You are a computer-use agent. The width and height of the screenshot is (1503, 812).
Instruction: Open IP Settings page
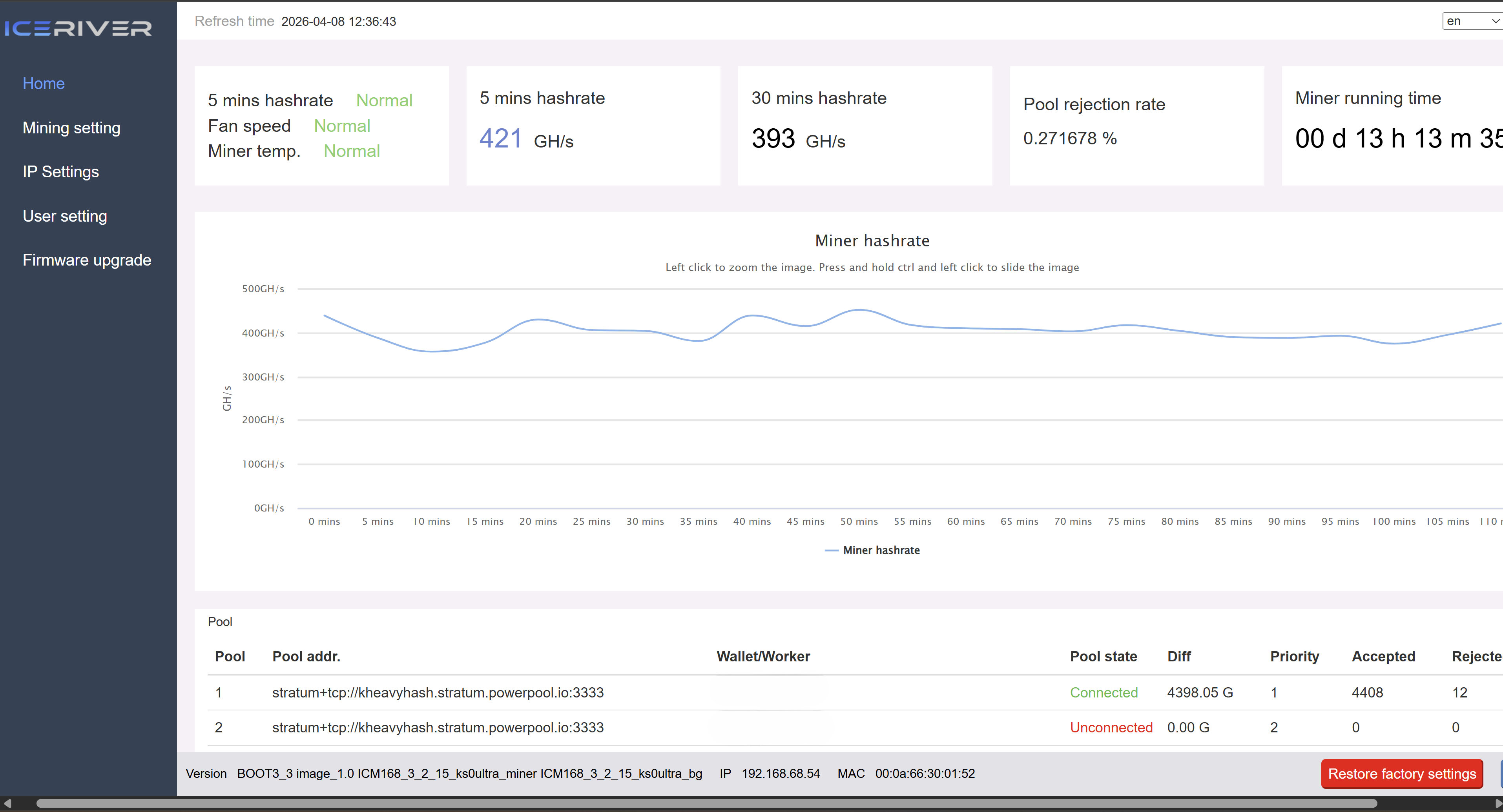tap(61, 171)
